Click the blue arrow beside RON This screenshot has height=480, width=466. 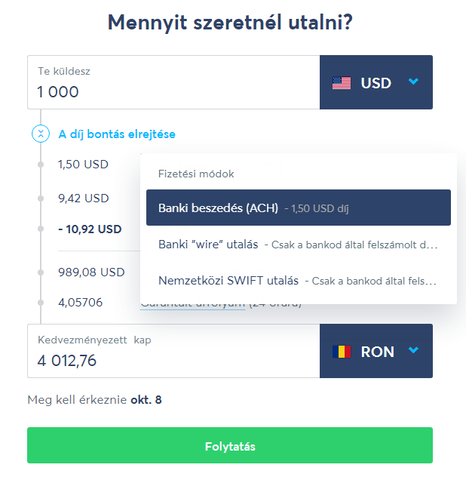pyautogui.click(x=413, y=350)
